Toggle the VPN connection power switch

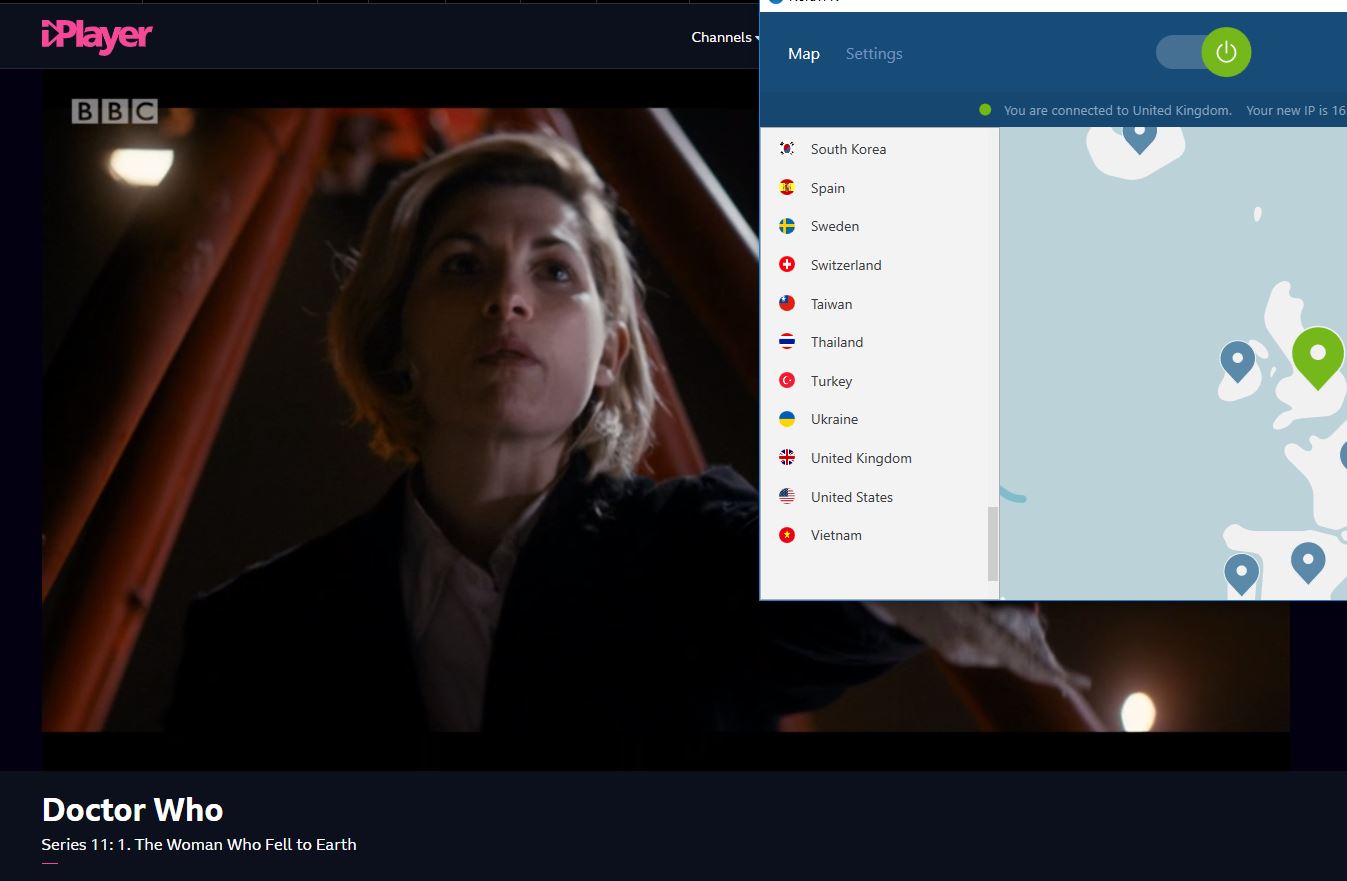click(x=1204, y=53)
